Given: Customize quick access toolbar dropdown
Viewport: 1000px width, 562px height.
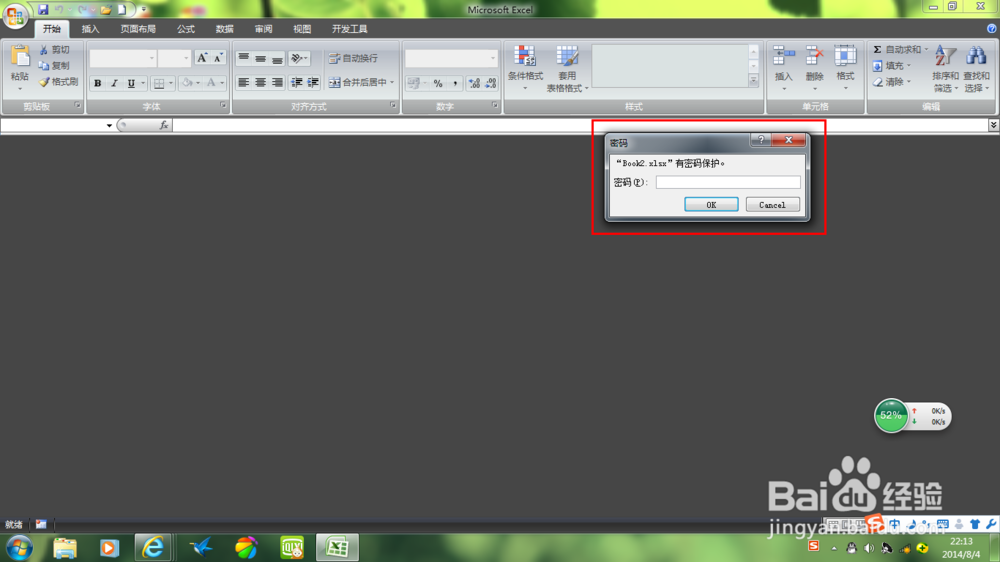Looking at the screenshot, I should [x=143, y=10].
